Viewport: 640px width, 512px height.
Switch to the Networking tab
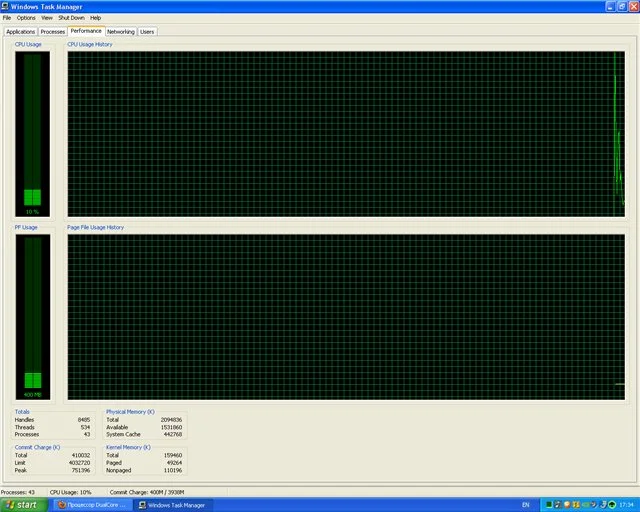pyautogui.click(x=121, y=31)
